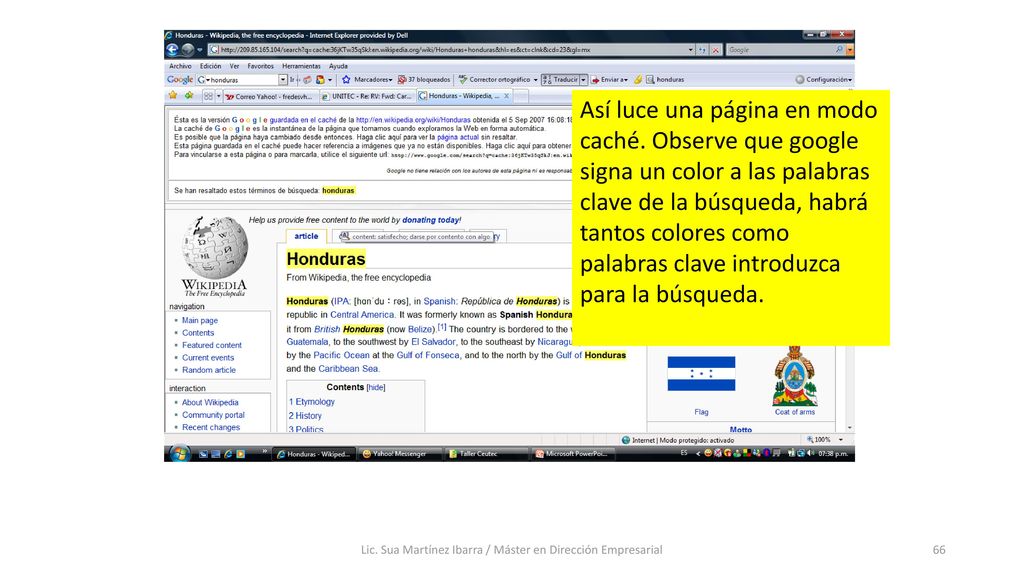The image size is (1024, 576).
Task: Click the Google logo on the toolbar
Action: 180,80
